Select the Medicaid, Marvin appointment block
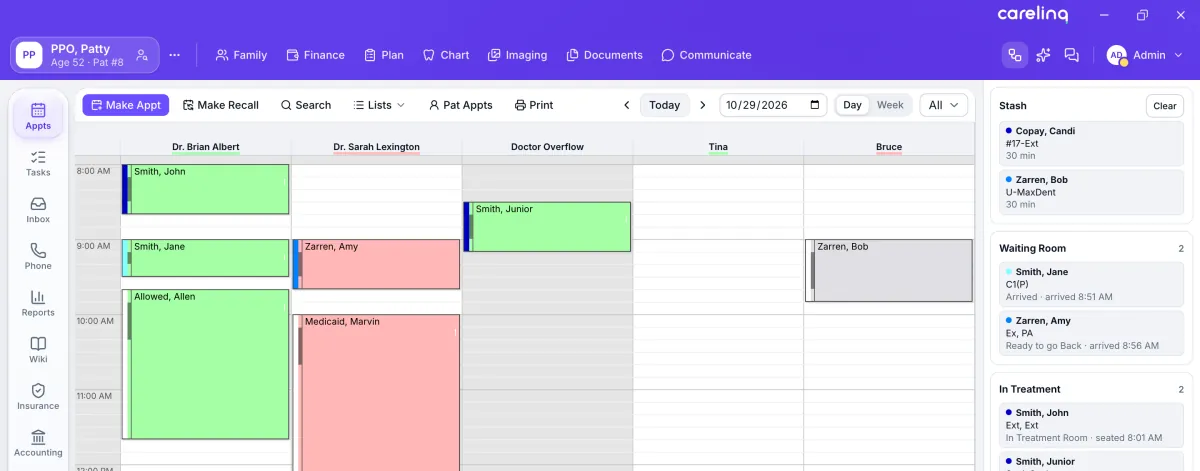 click(x=376, y=393)
